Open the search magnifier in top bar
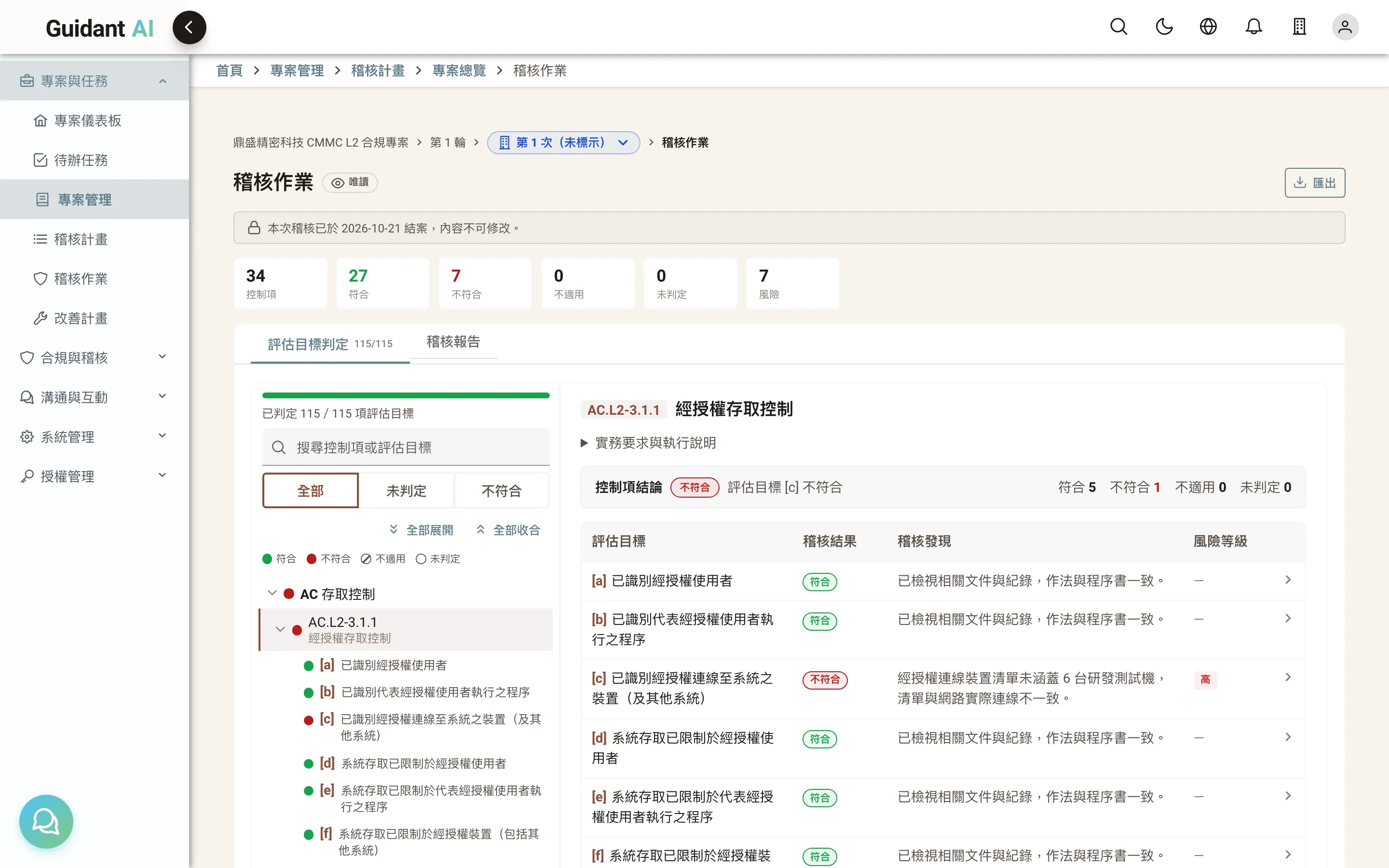The height and width of the screenshot is (868, 1389). click(1118, 27)
